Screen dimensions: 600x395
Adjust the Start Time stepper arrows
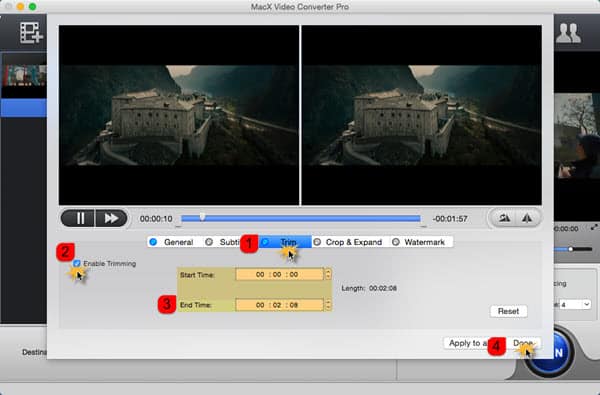click(328, 274)
